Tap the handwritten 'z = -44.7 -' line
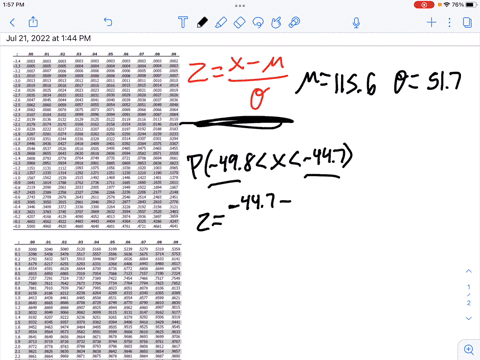Image resolution: width=480 pixels, height=360 pixels. point(243,213)
